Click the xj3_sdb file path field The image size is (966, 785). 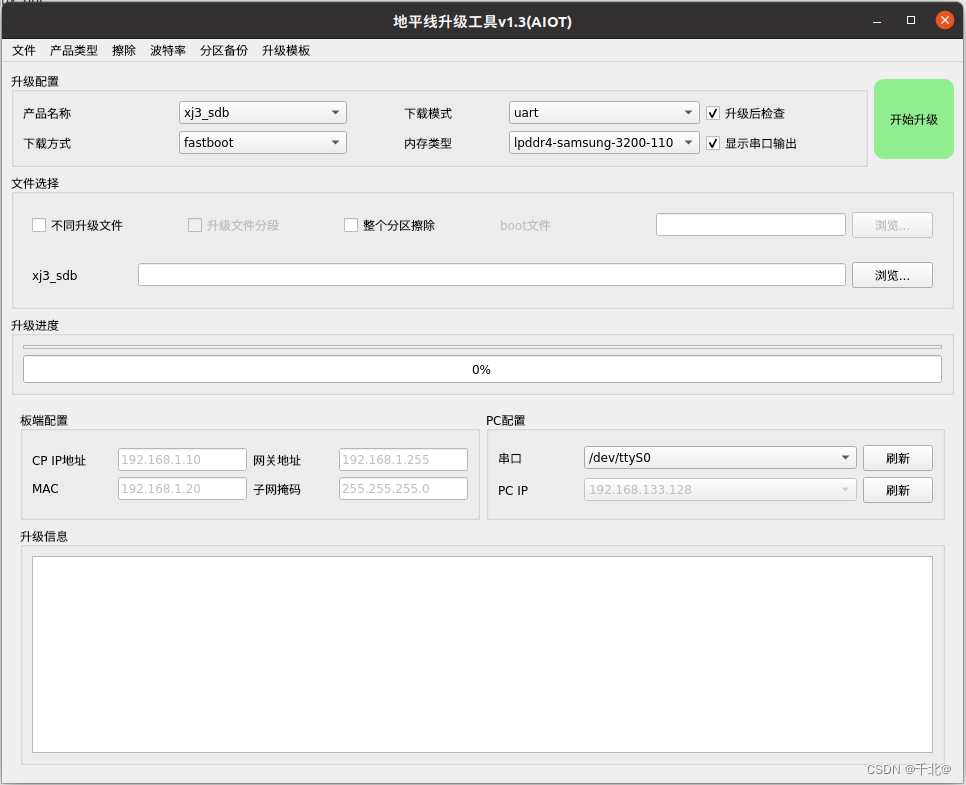point(492,275)
